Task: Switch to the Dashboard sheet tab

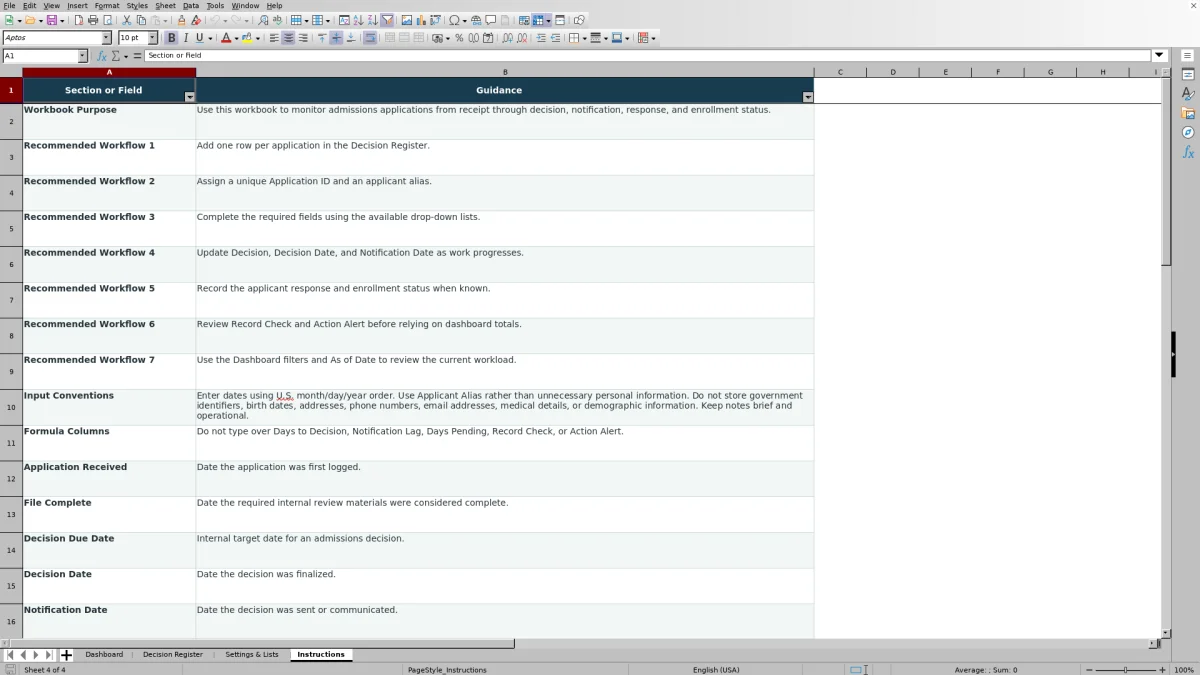Action: (104, 655)
